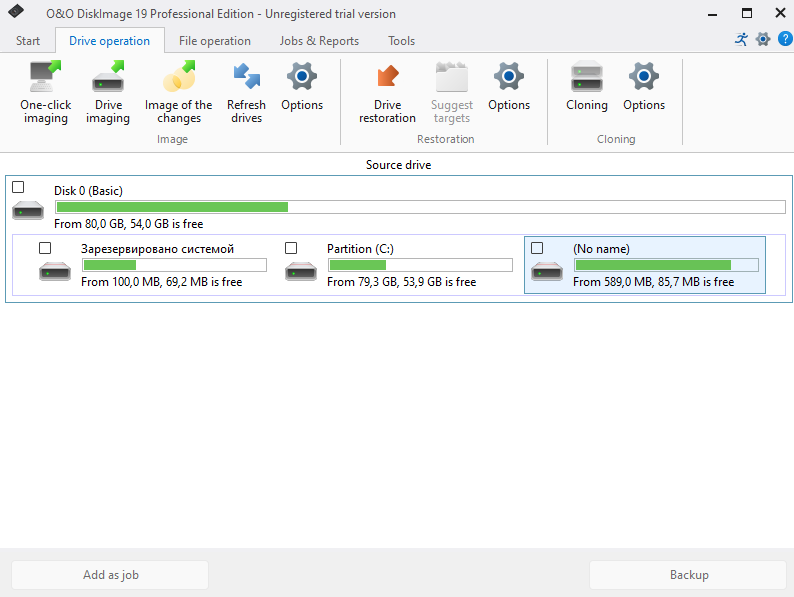Open Options in the Cloning group

[644, 86]
